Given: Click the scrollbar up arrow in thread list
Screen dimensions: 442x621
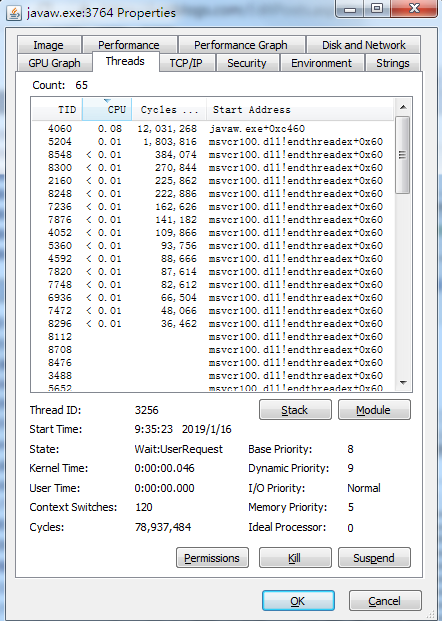Looking at the screenshot, I should (403, 107).
